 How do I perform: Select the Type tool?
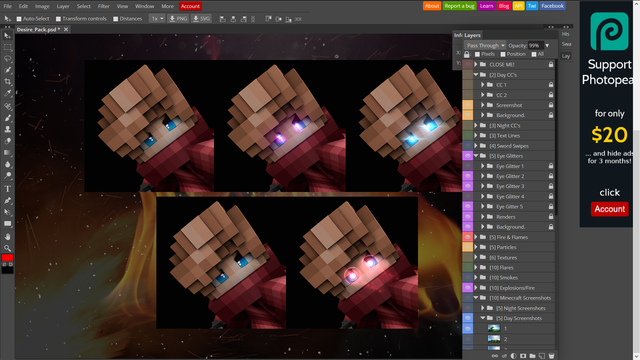[7, 189]
